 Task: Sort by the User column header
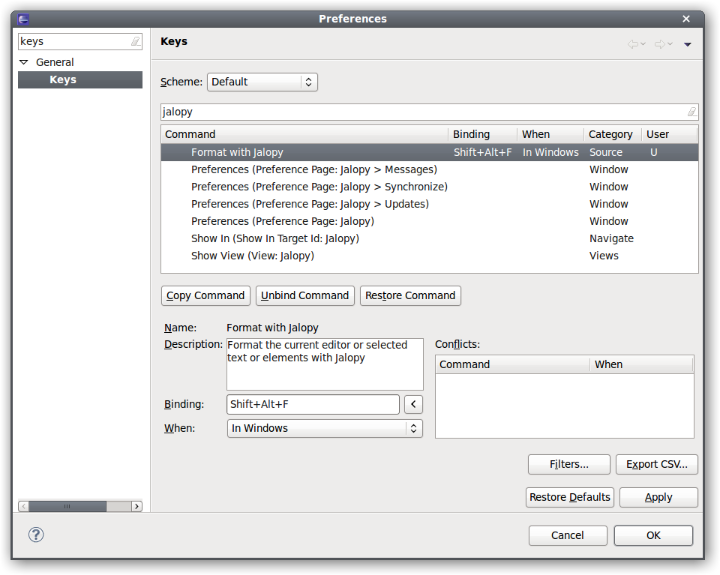point(669,134)
